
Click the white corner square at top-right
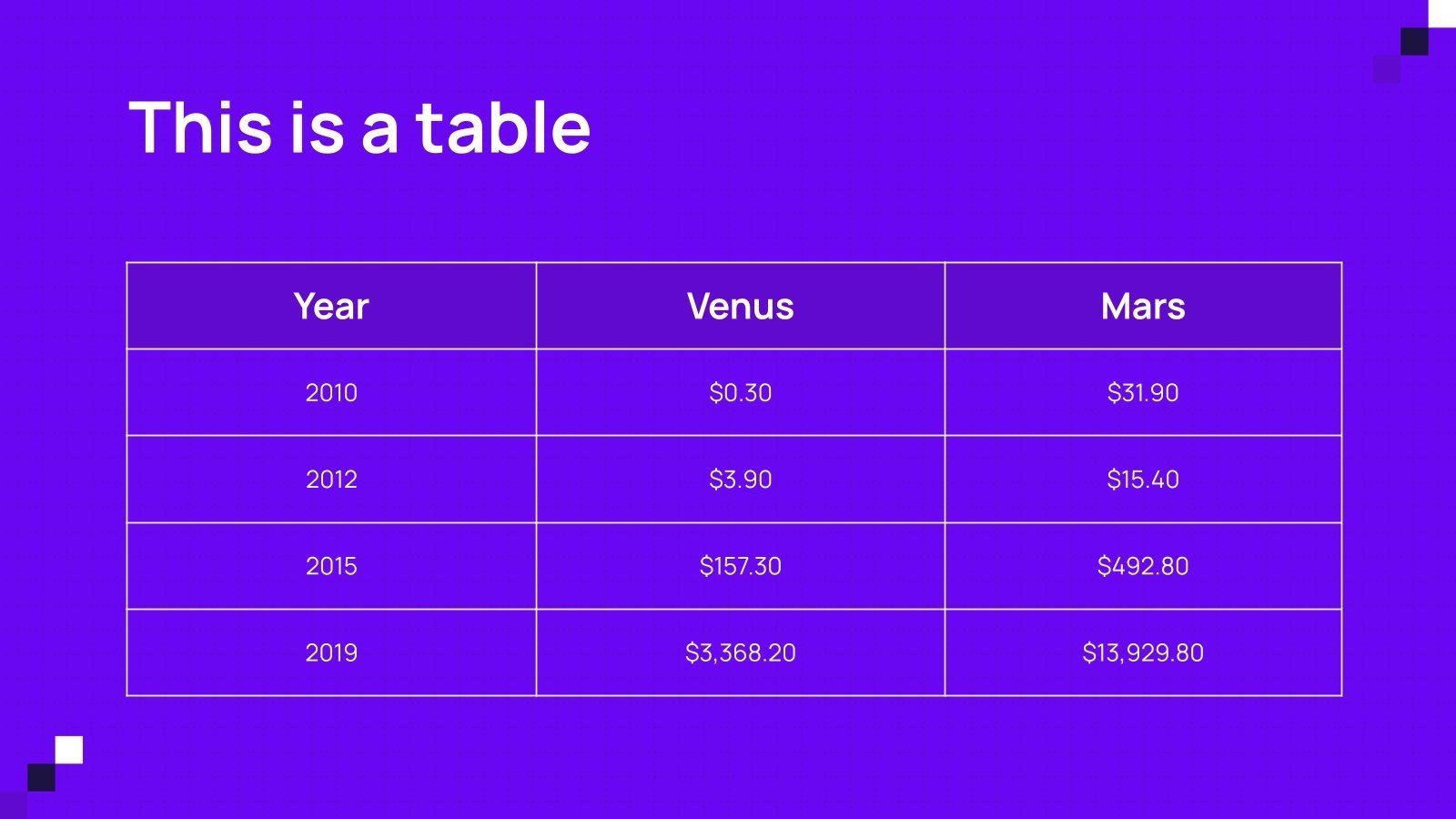click(x=1442, y=13)
